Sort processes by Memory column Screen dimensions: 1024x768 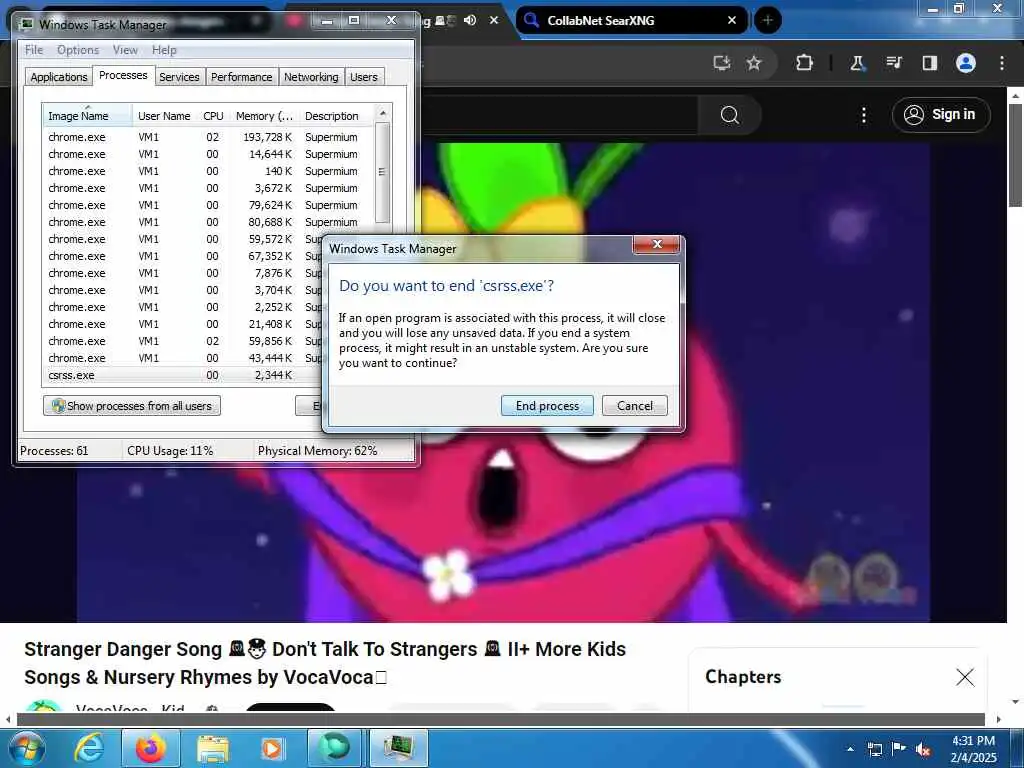coord(264,116)
